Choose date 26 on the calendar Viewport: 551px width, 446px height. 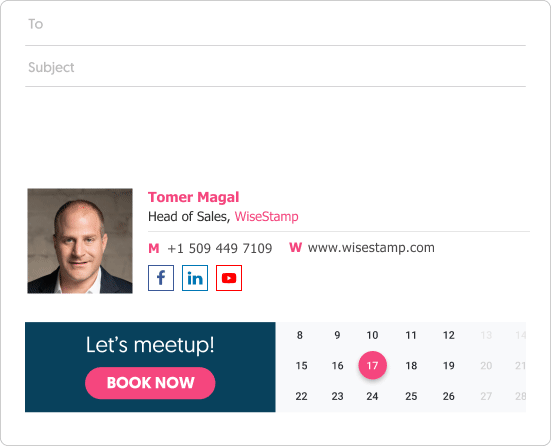click(449, 396)
